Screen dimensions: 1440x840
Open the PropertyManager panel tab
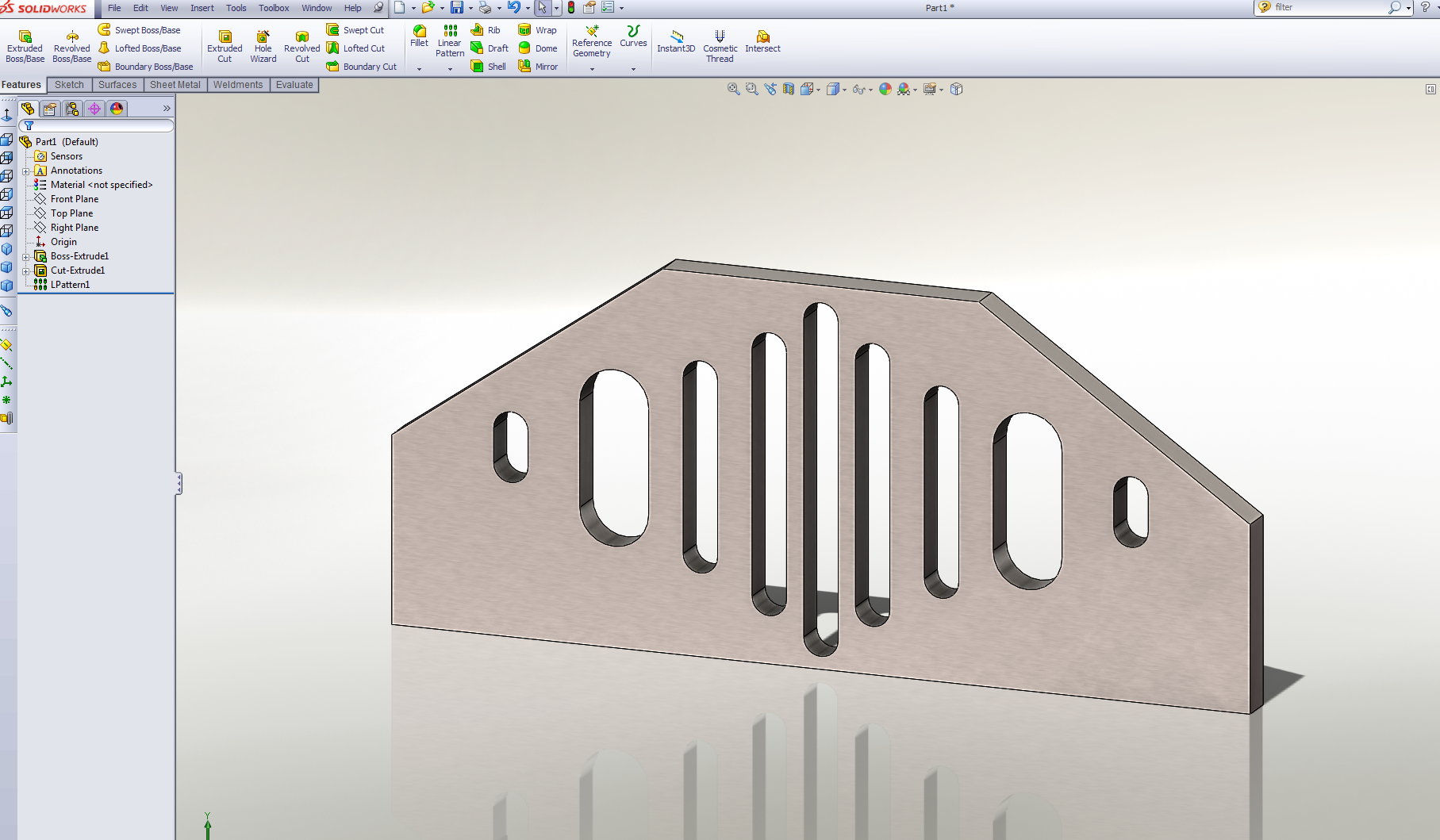[50, 109]
